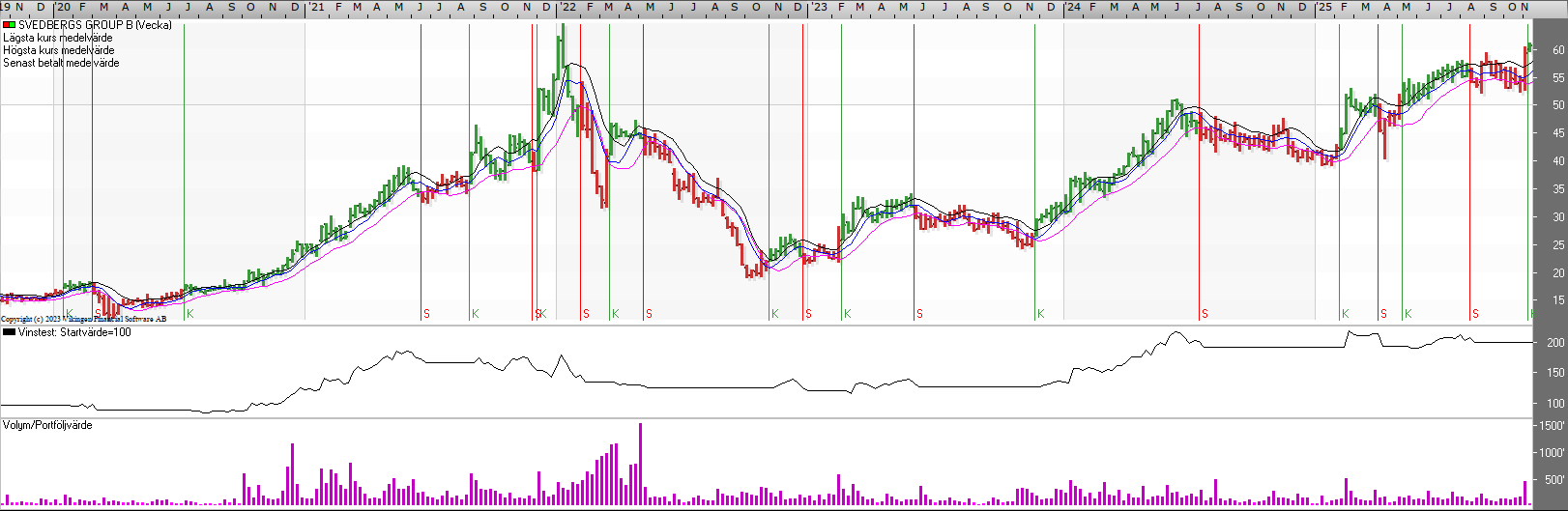Select the Lägsta kurs medelvärde legend entry
1568x511 pixels.
[x=58, y=38]
